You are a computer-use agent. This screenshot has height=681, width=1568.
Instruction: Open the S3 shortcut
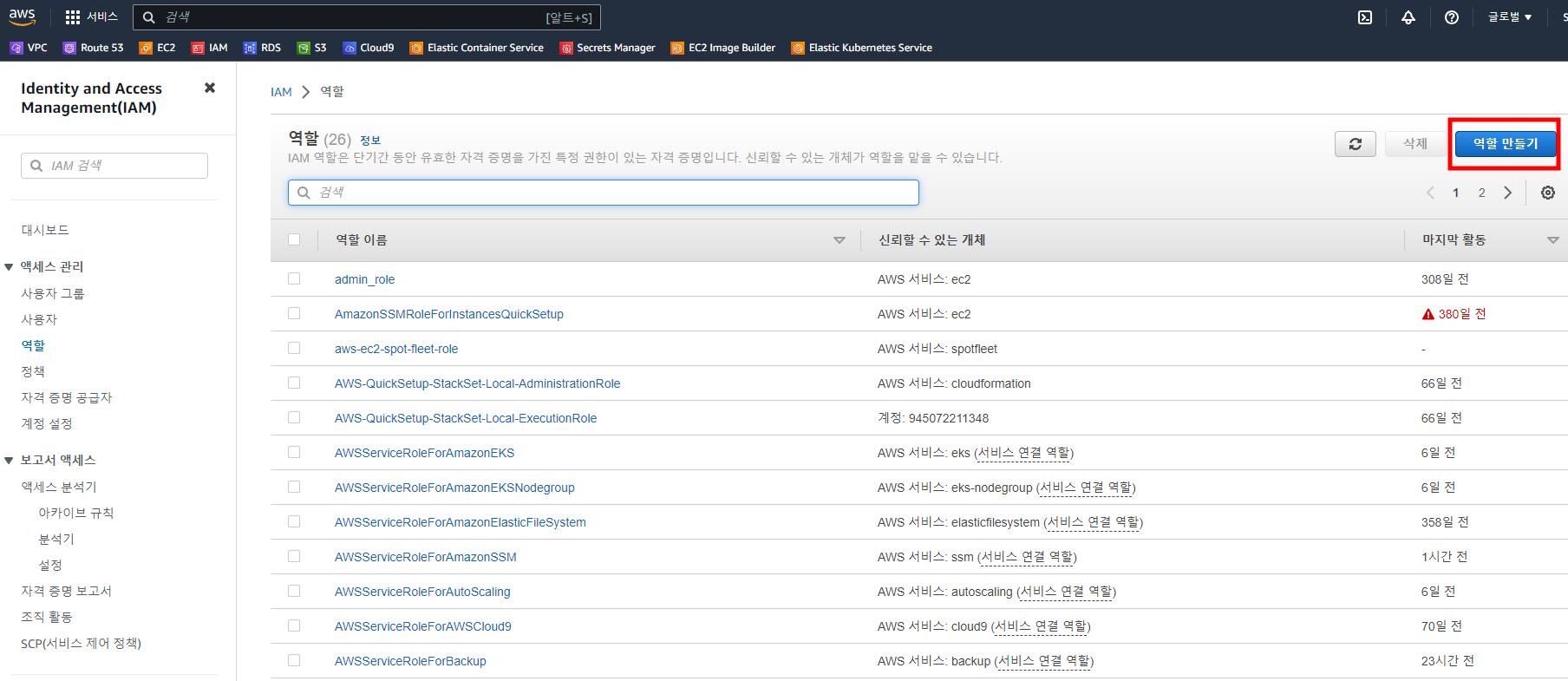(x=311, y=48)
